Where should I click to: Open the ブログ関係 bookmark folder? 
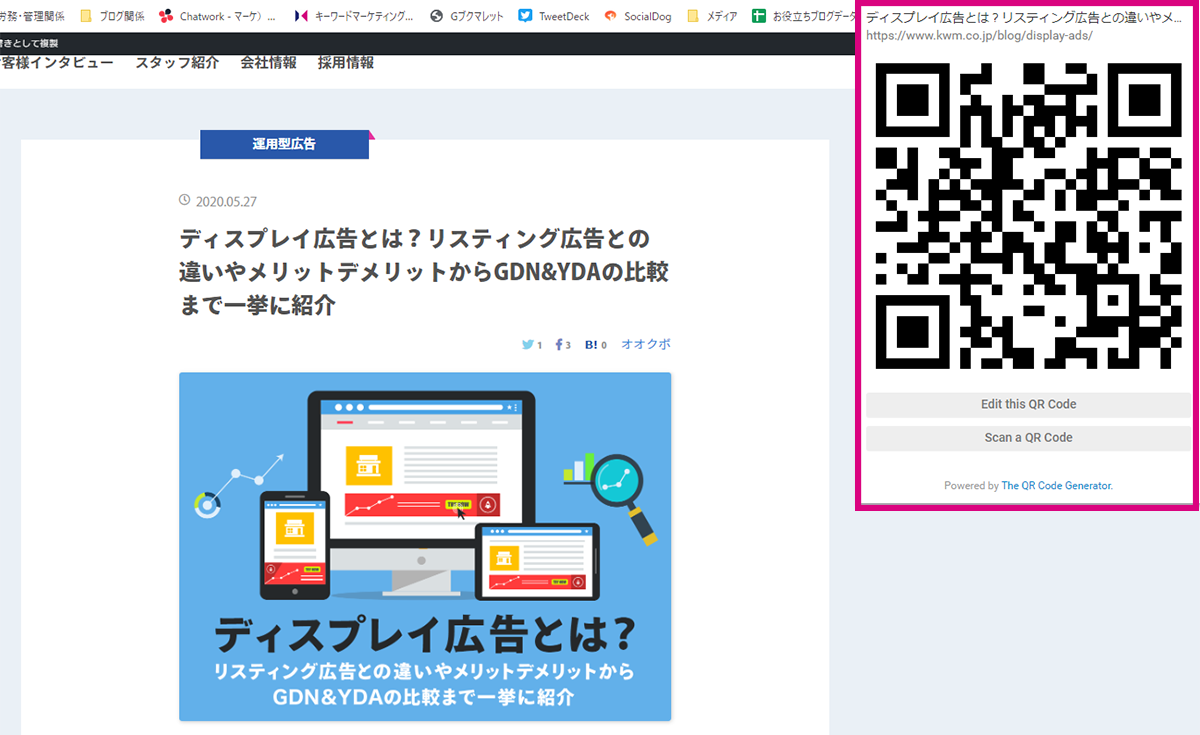(x=111, y=16)
